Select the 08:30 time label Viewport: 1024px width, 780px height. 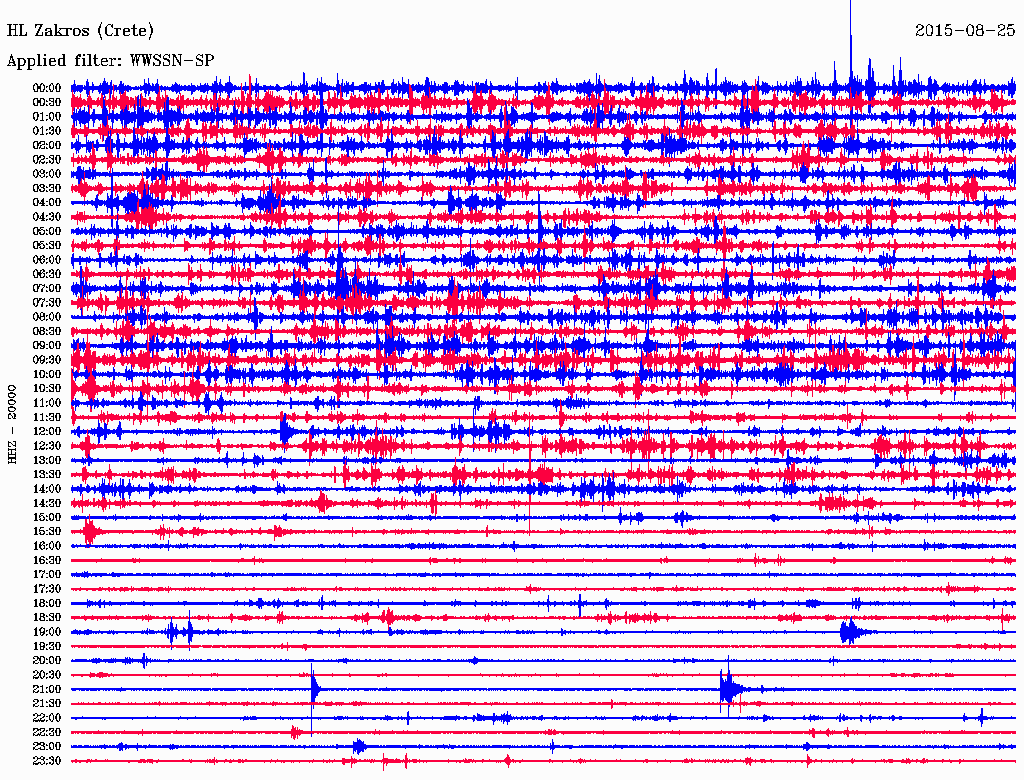pyautogui.click(x=47, y=332)
